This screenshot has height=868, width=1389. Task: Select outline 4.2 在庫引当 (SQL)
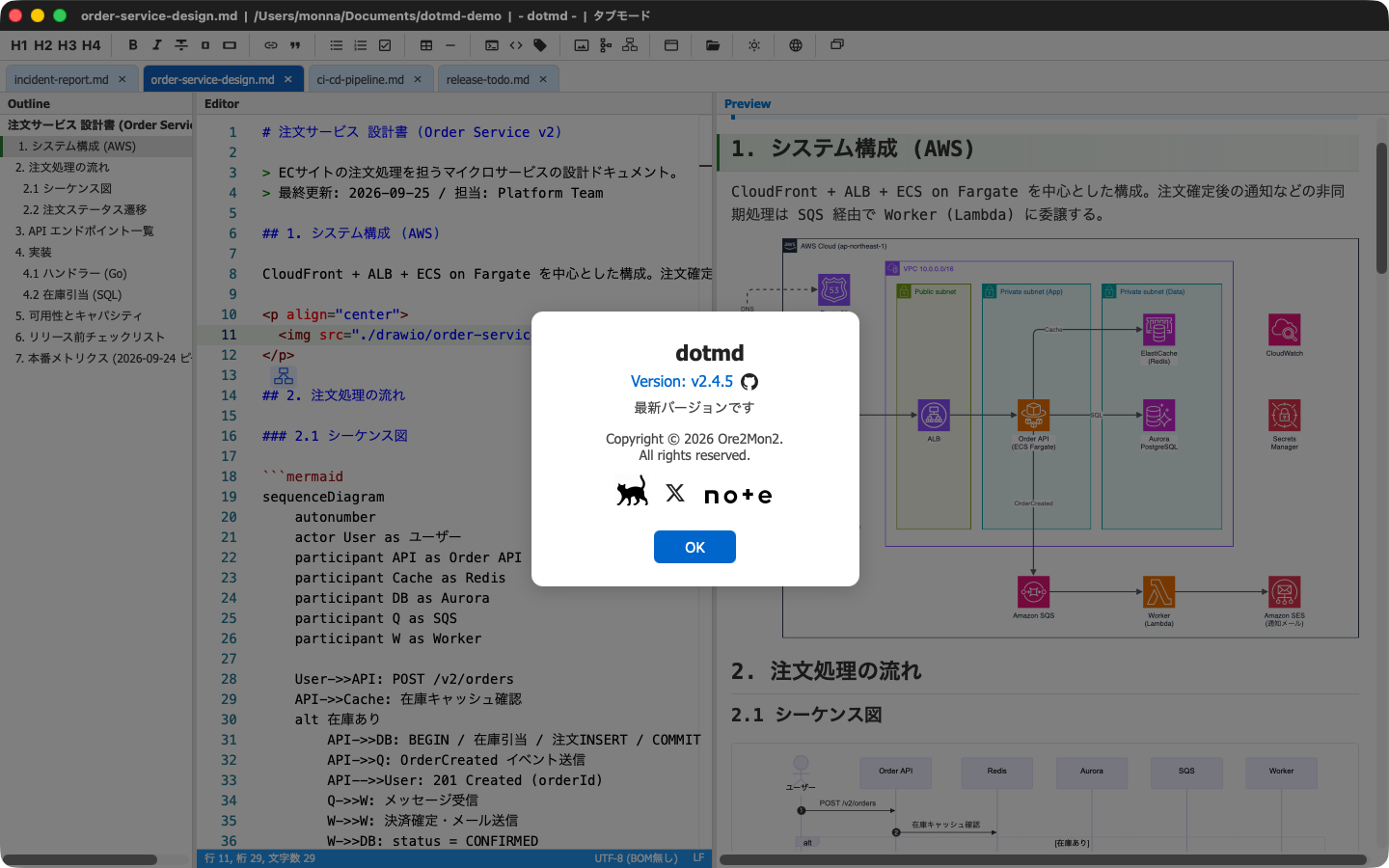click(x=96, y=295)
